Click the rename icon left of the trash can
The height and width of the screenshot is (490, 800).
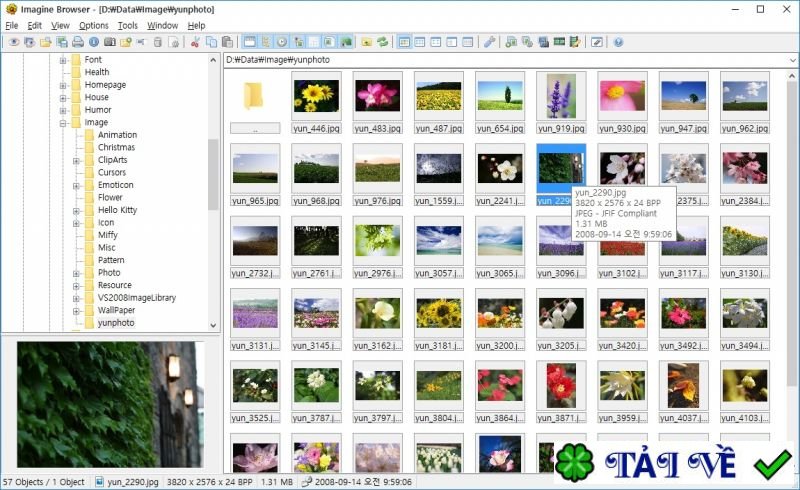[141, 42]
